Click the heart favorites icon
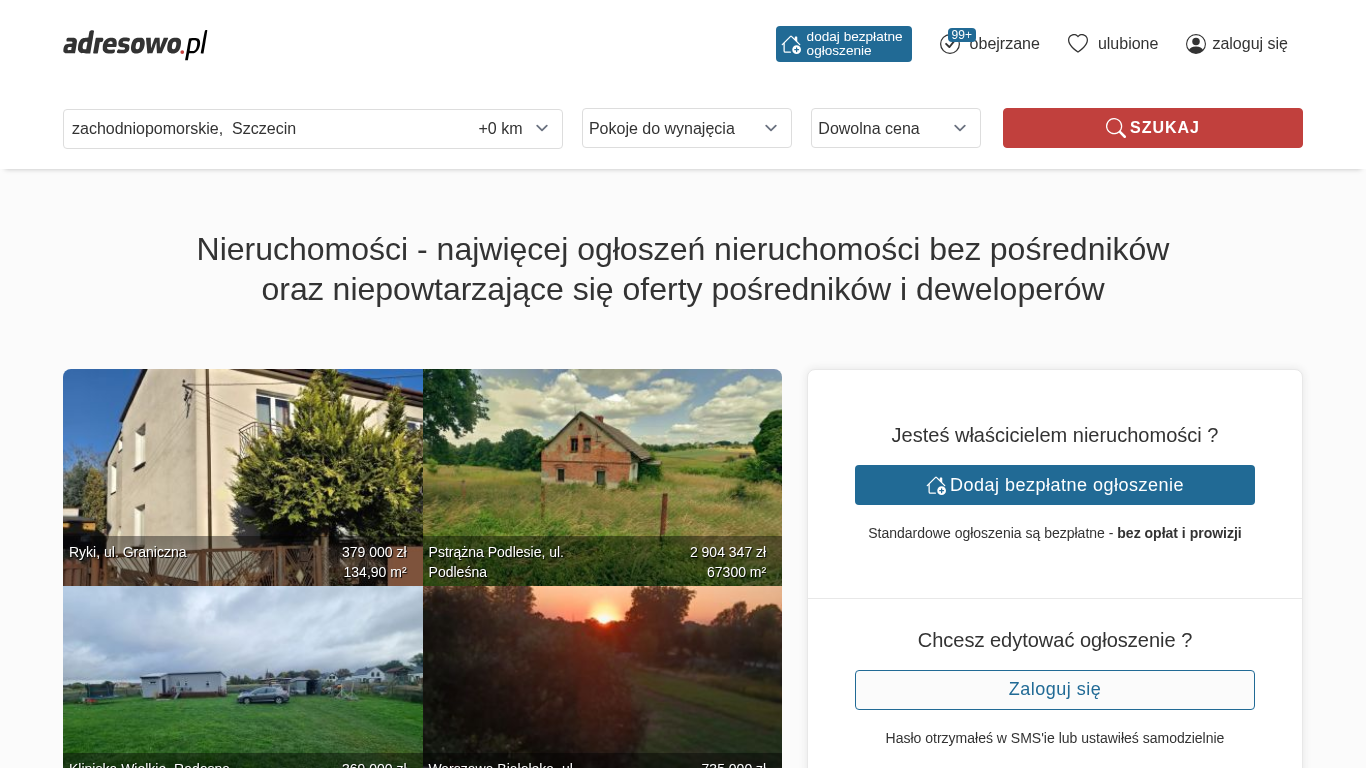The width and height of the screenshot is (1366, 768). [x=1077, y=44]
